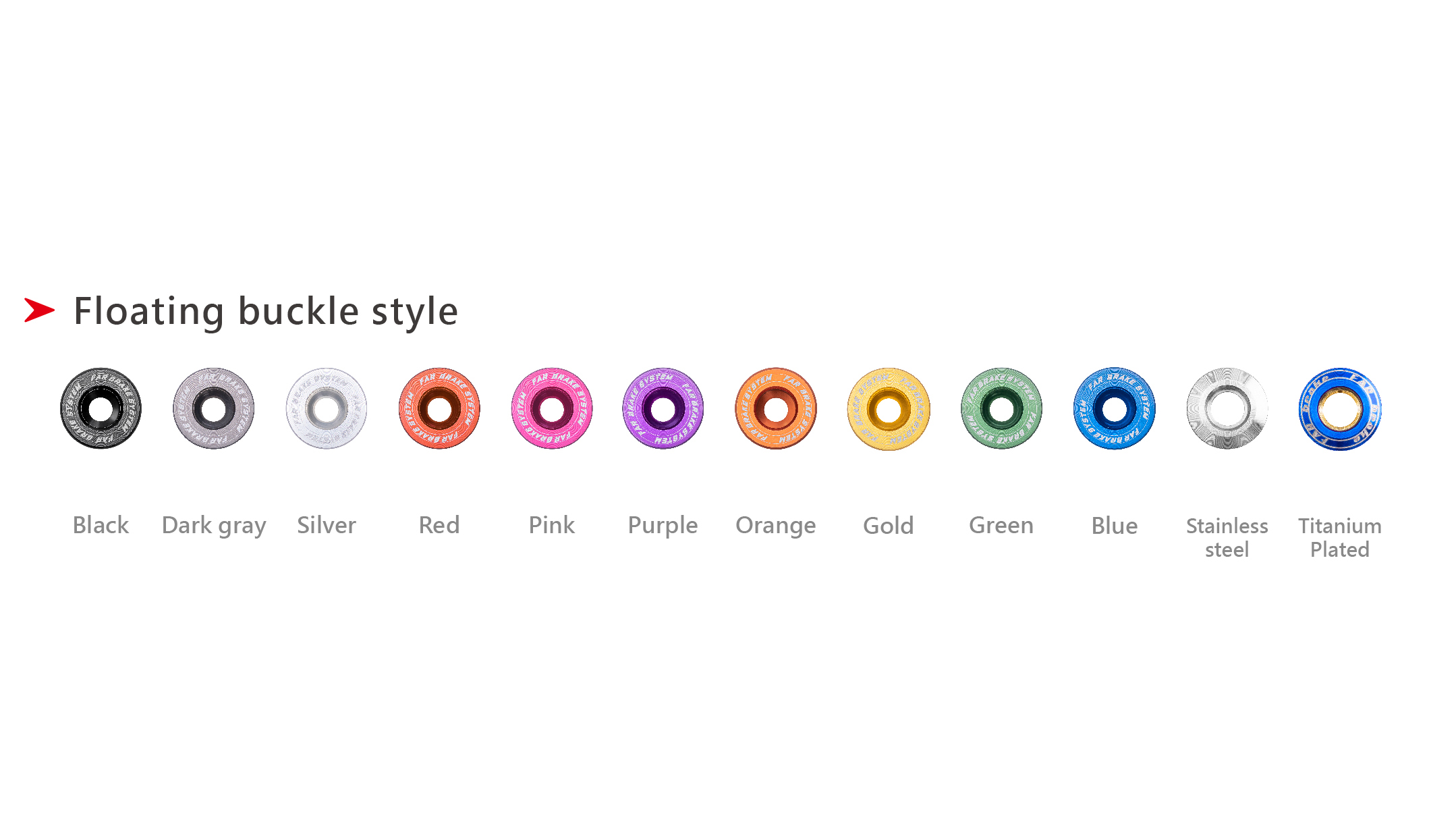Choose the Dark gray buckle swatch
Viewport: 1456px width, 820px height.
point(213,408)
